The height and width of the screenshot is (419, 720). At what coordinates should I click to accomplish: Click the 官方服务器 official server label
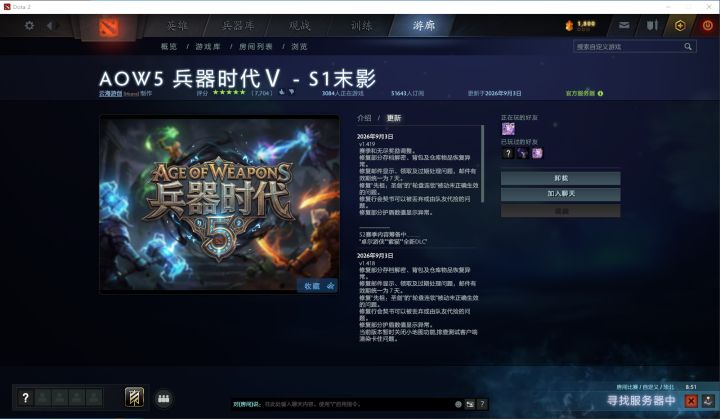580,93
